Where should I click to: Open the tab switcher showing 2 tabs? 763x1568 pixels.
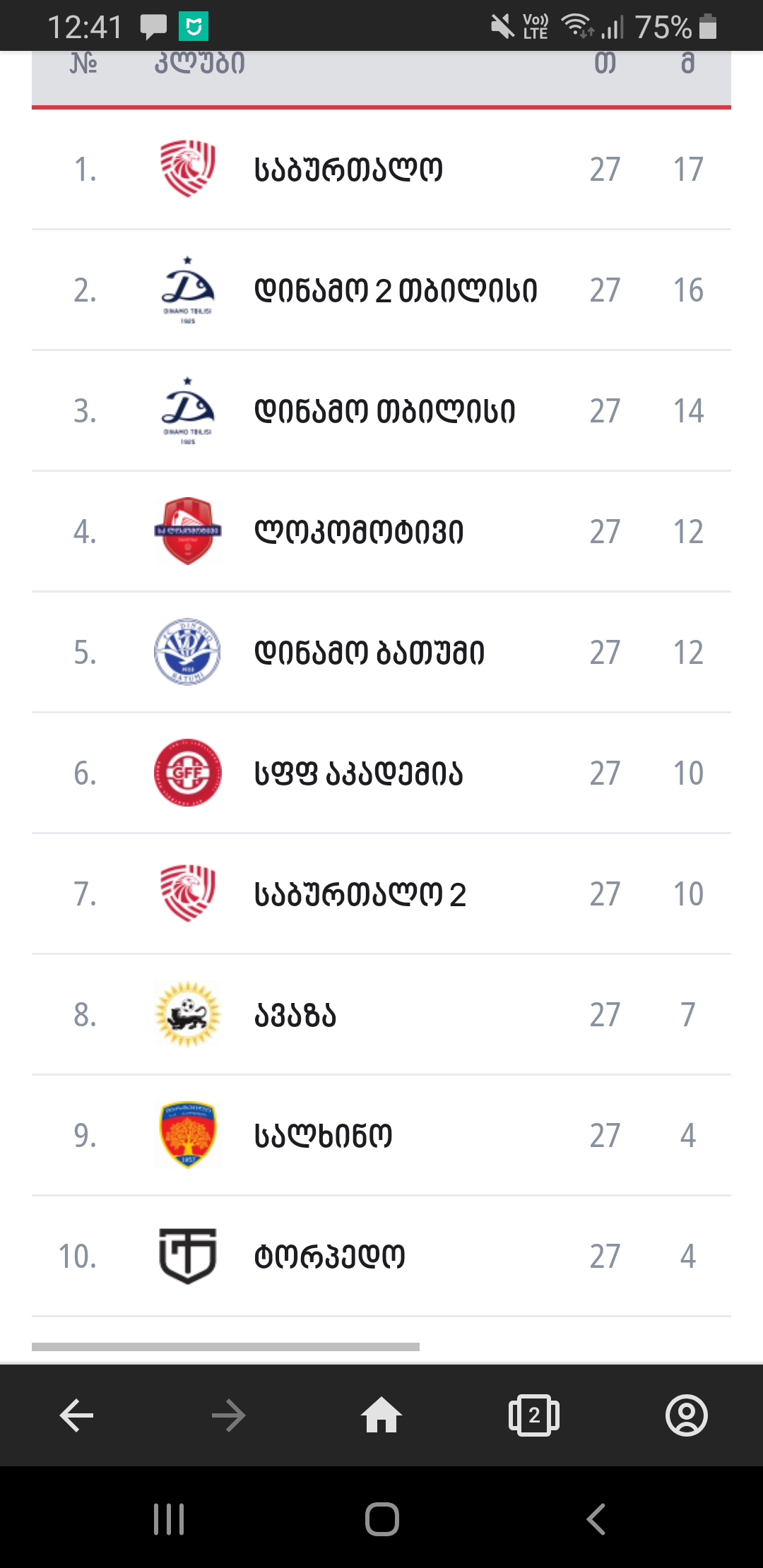534,1415
